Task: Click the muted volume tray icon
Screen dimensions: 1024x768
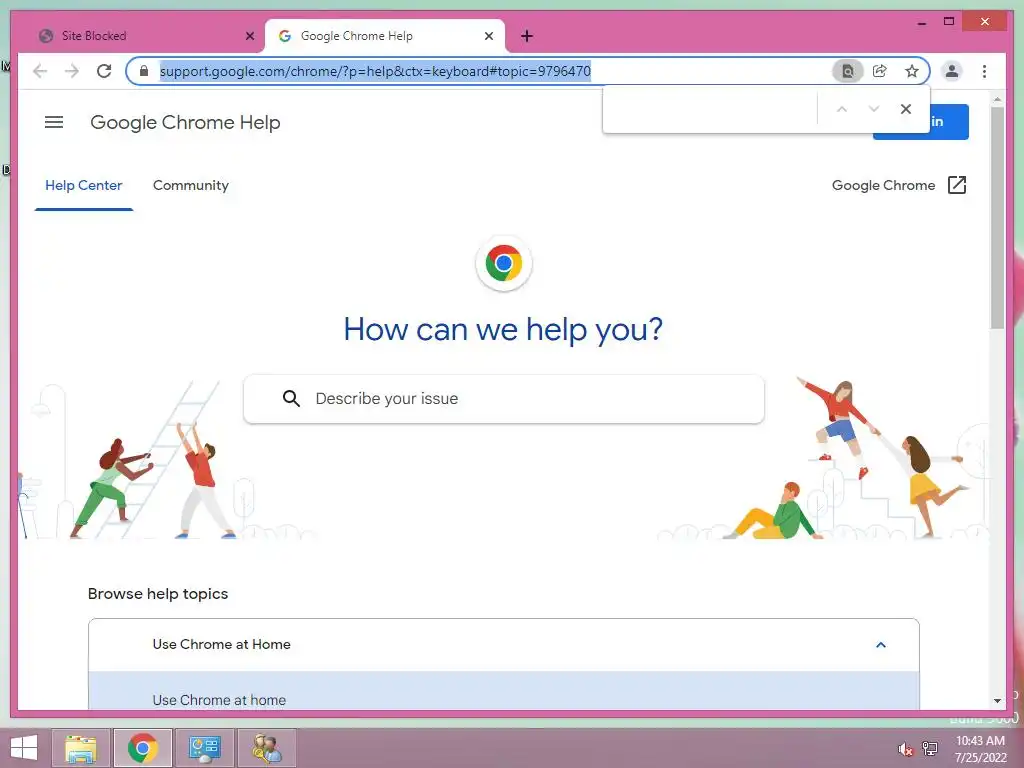Action: click(906, 749)
